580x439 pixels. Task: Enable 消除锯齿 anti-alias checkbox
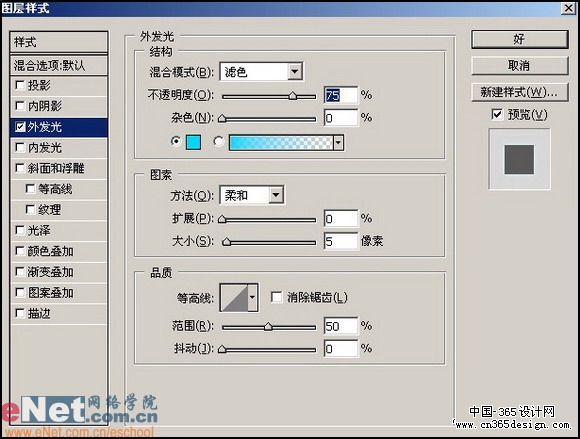[x=276, y=297]
